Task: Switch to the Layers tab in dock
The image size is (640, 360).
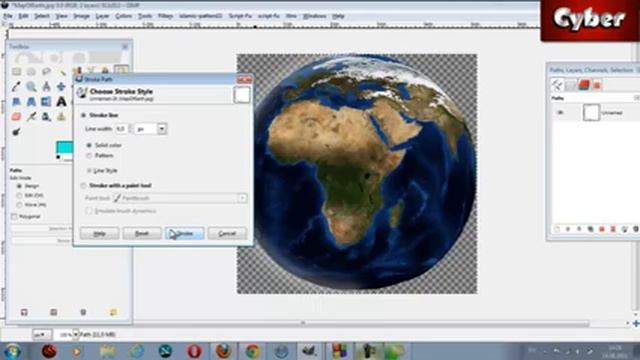Action: (571, 85)
